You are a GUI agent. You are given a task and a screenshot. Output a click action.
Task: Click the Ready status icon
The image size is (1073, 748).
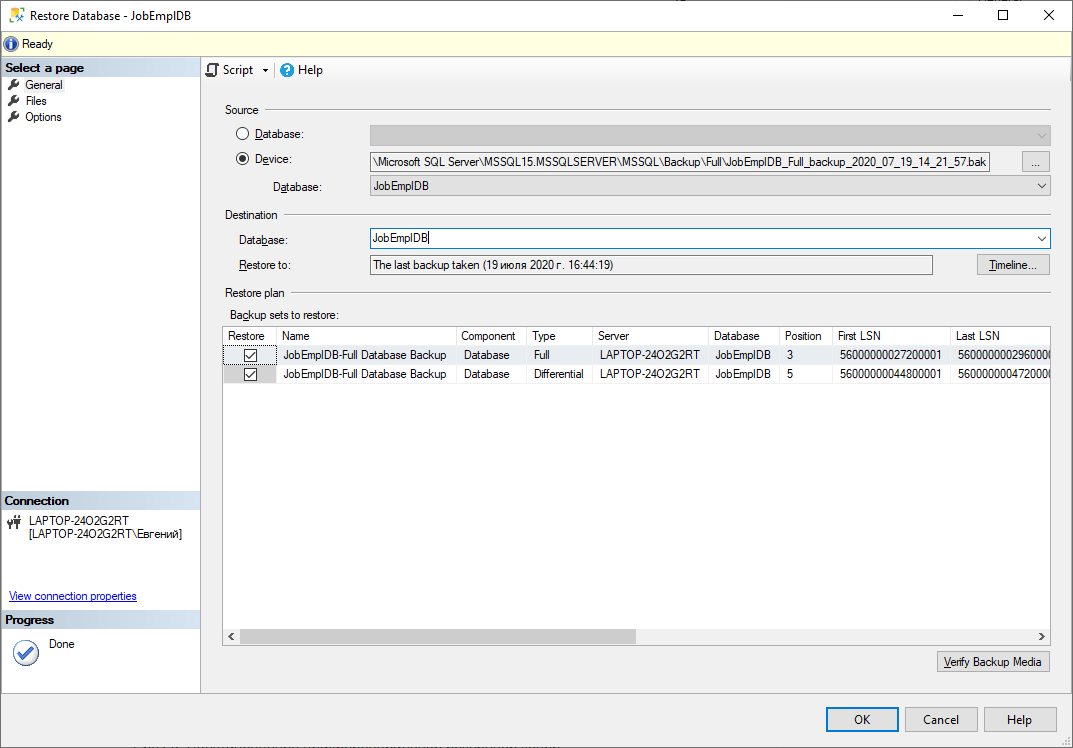[9, 43]
